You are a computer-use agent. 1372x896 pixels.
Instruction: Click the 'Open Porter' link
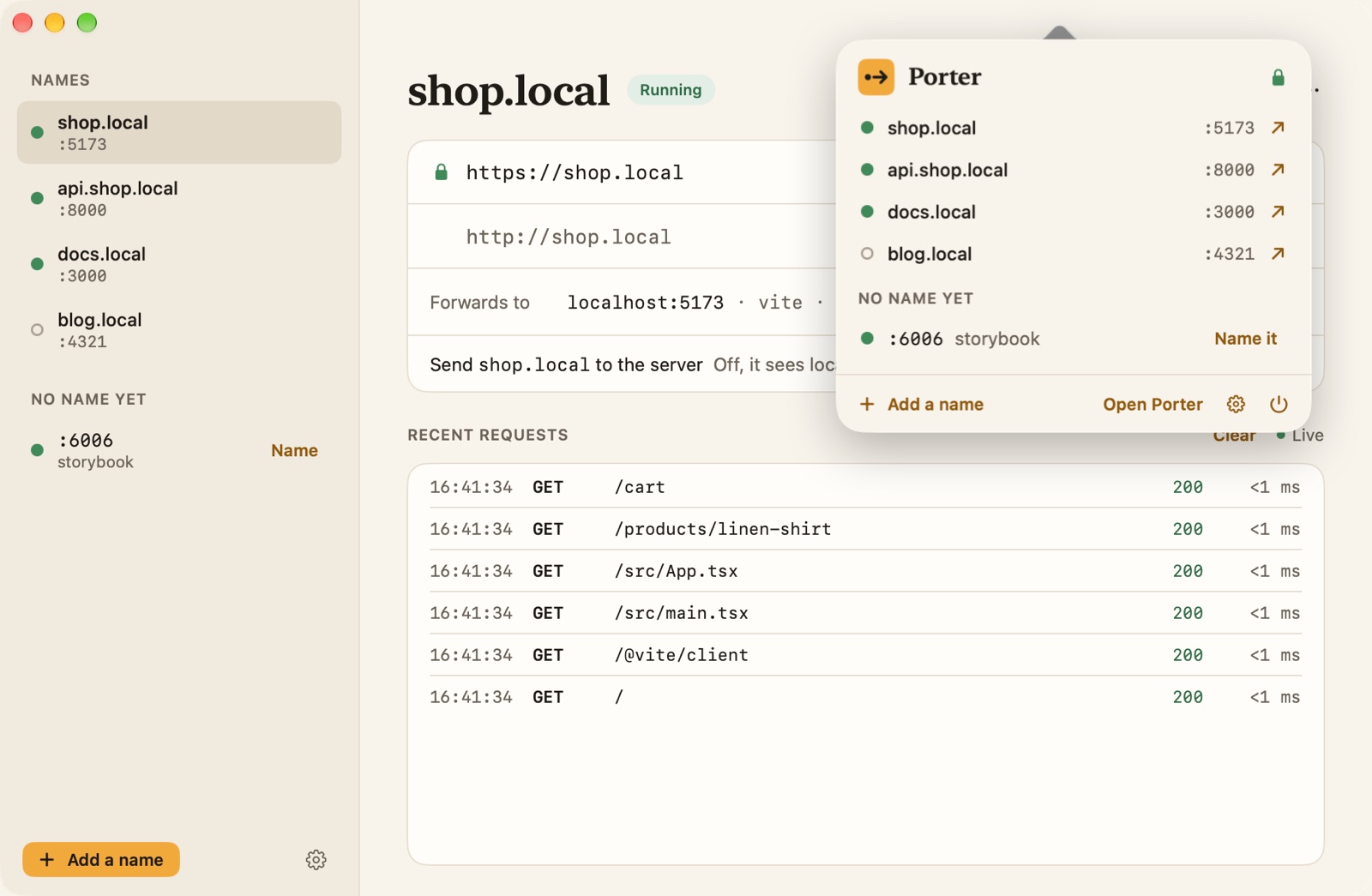pos(1152,404)
